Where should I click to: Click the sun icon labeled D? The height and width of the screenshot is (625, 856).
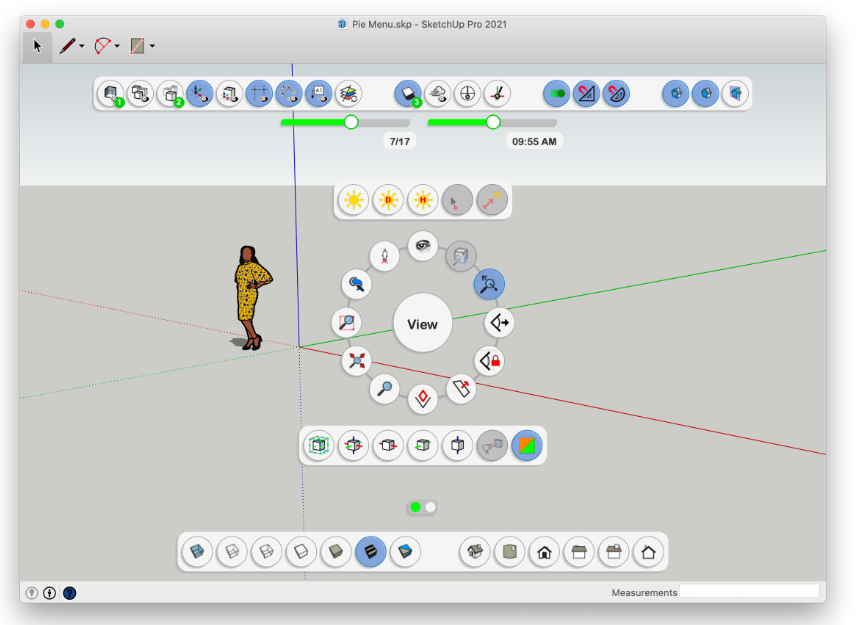[x=388, y=200]
